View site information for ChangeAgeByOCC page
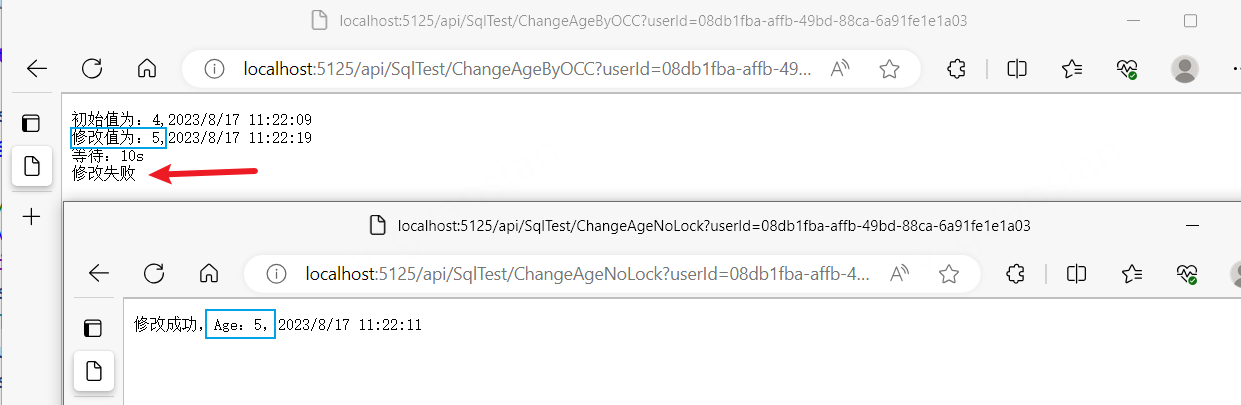 coord(214,69)
